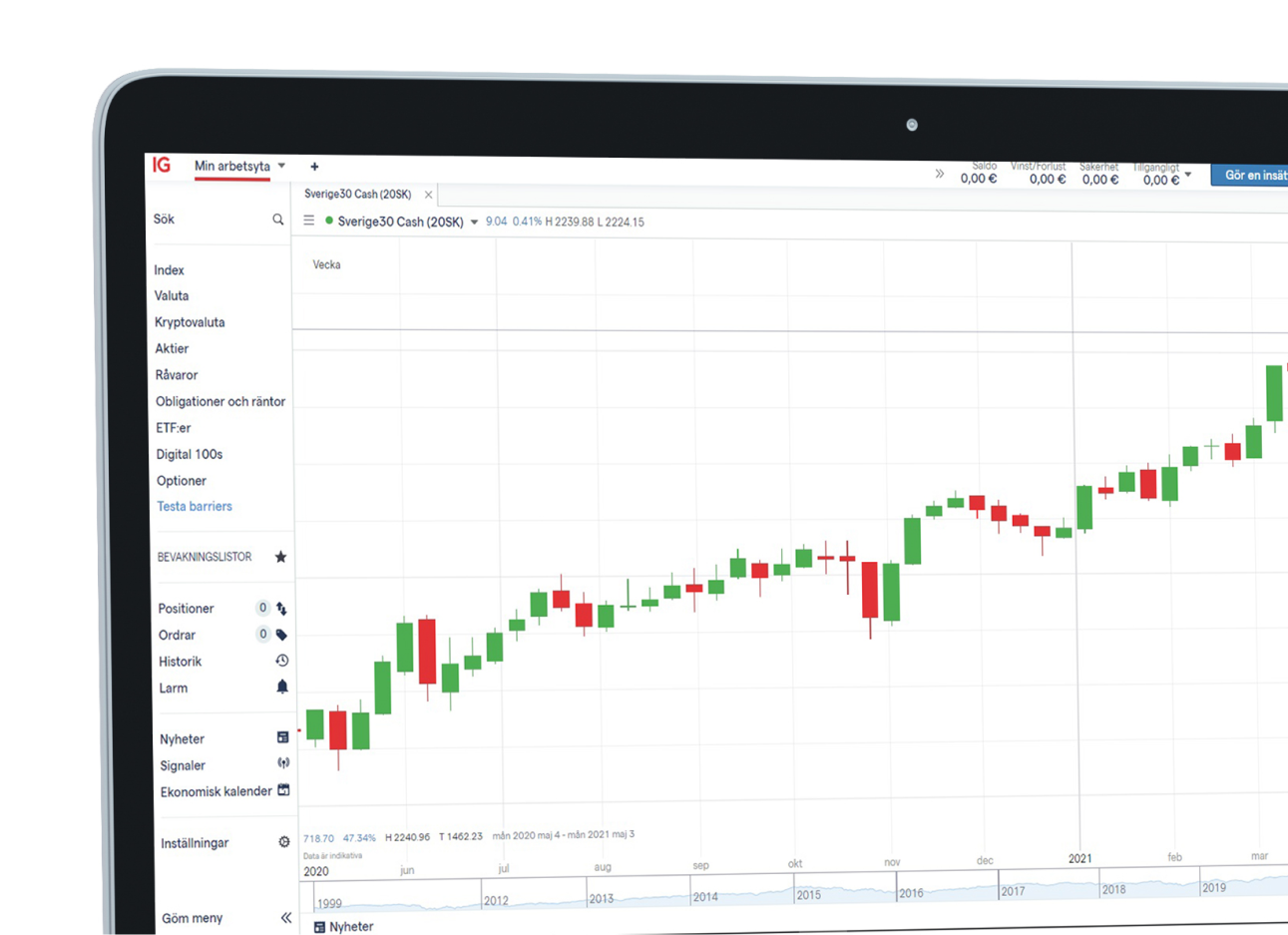Open the Digital 100s category
This screenshot has width=1288, height=935.
pyautogui.click(x=190, y=455)
